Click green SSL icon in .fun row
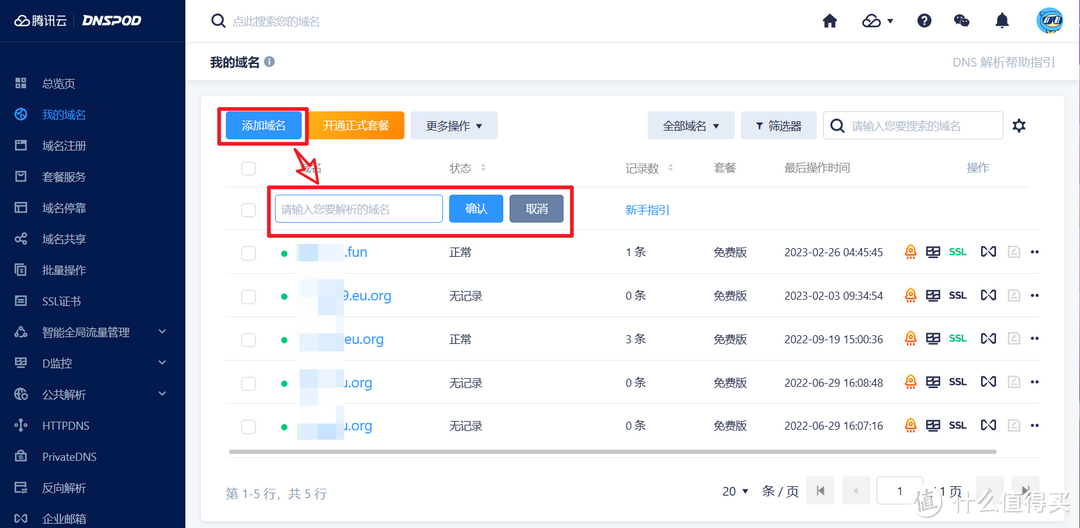This screenshot has height=528, width=1080. [x=958, y=252]
